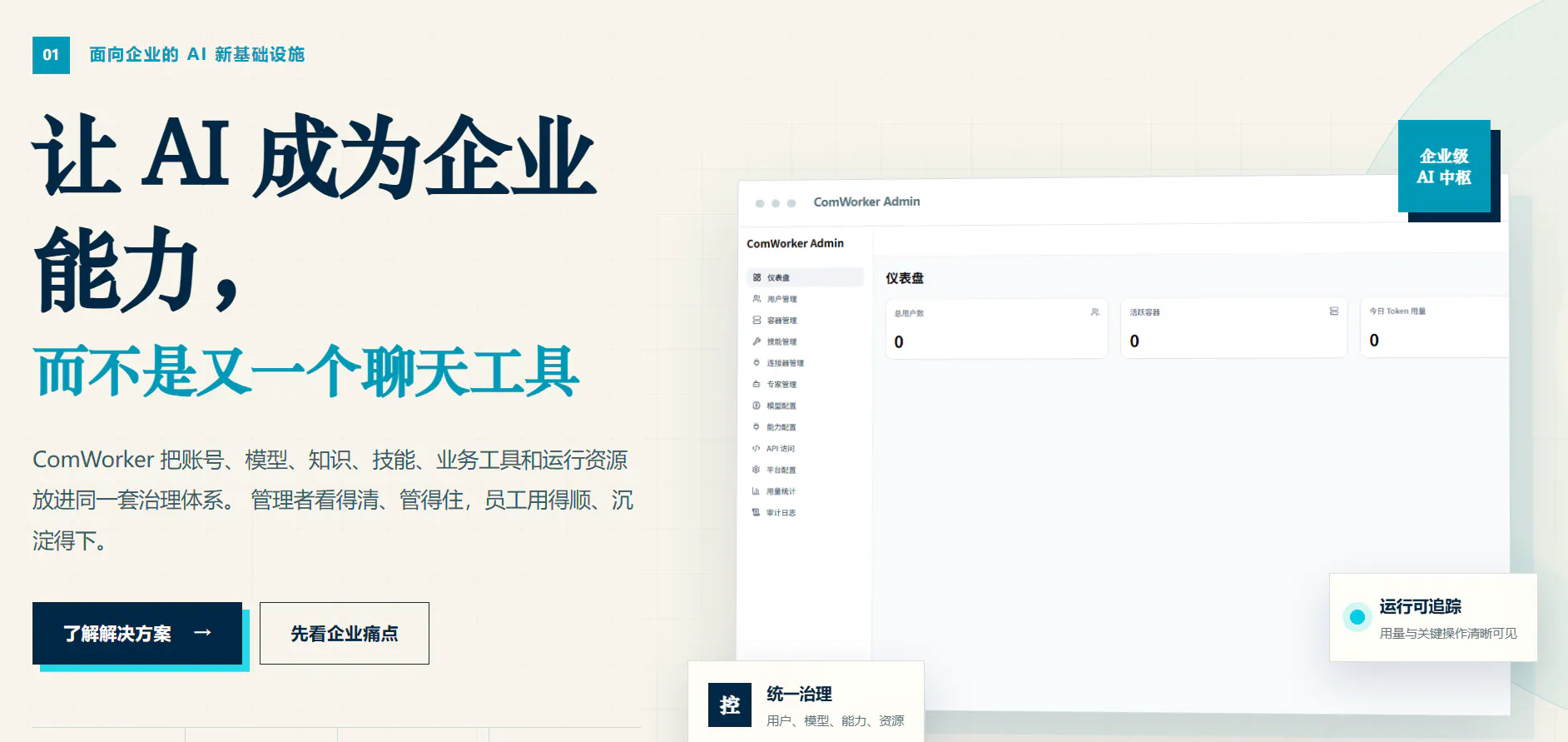Click the 运行可追踪 card title

pos(1420,606)
